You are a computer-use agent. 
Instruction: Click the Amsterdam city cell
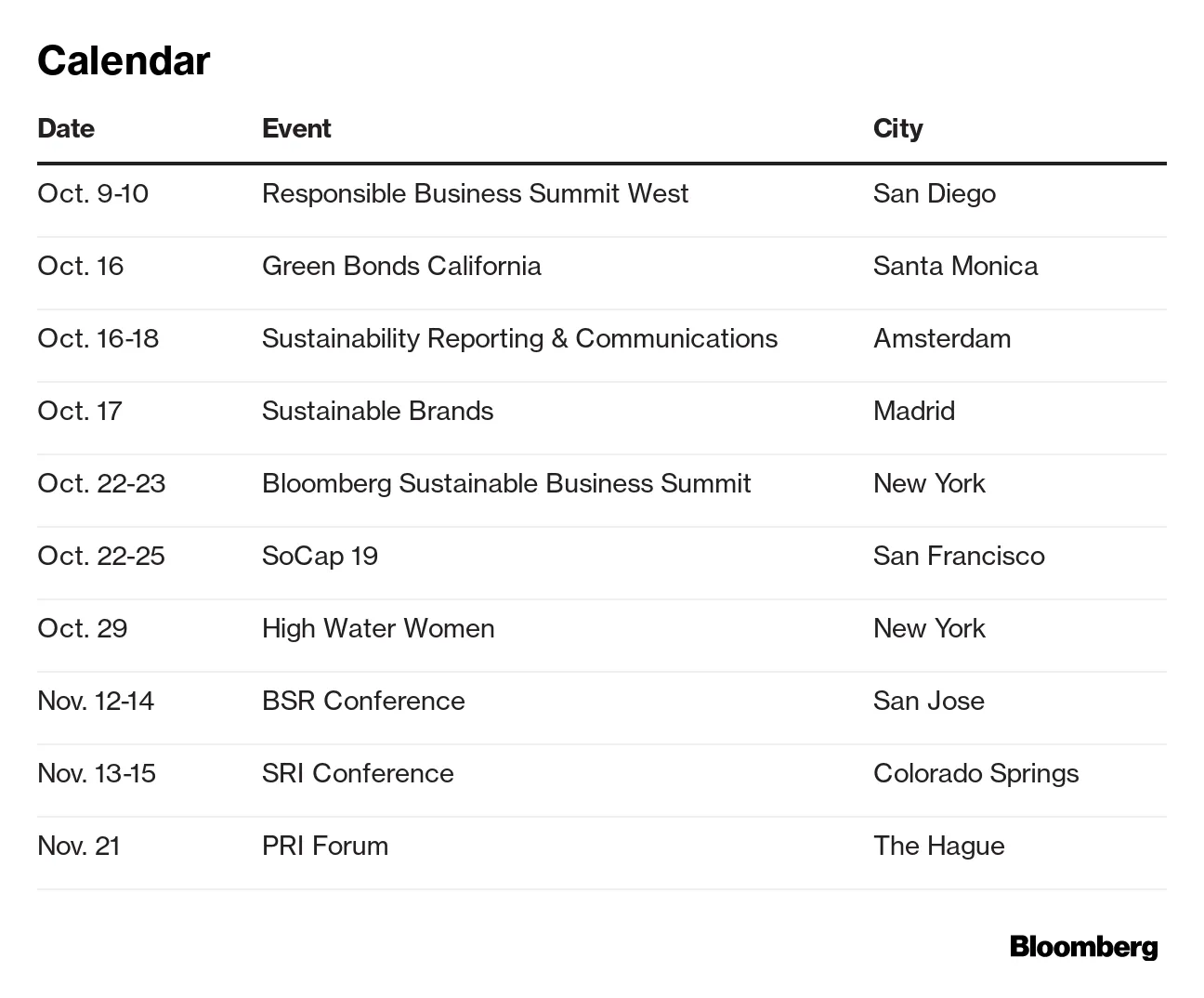click(x=942, y=338)
